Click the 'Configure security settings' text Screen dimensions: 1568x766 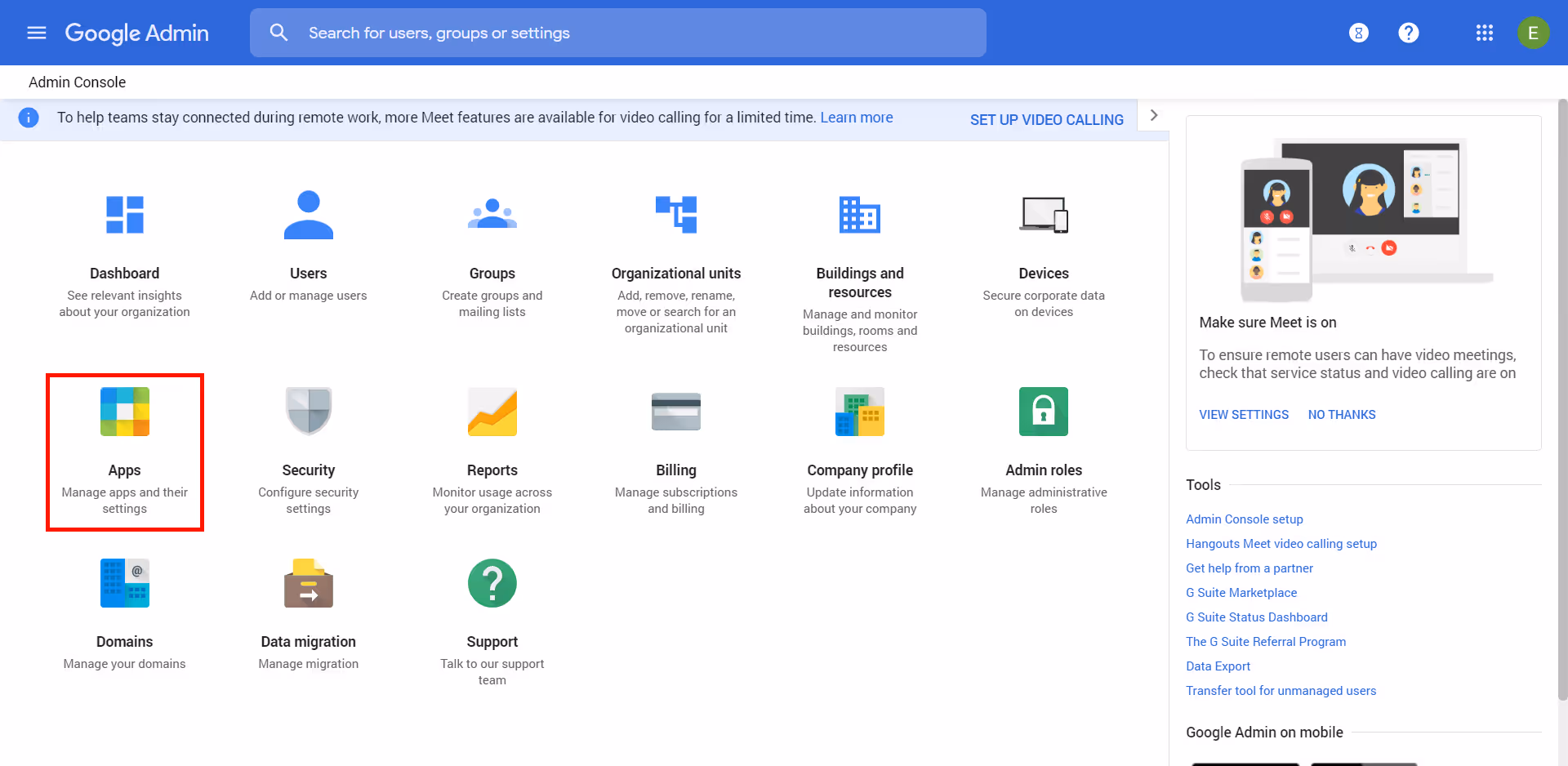[309, 501]
